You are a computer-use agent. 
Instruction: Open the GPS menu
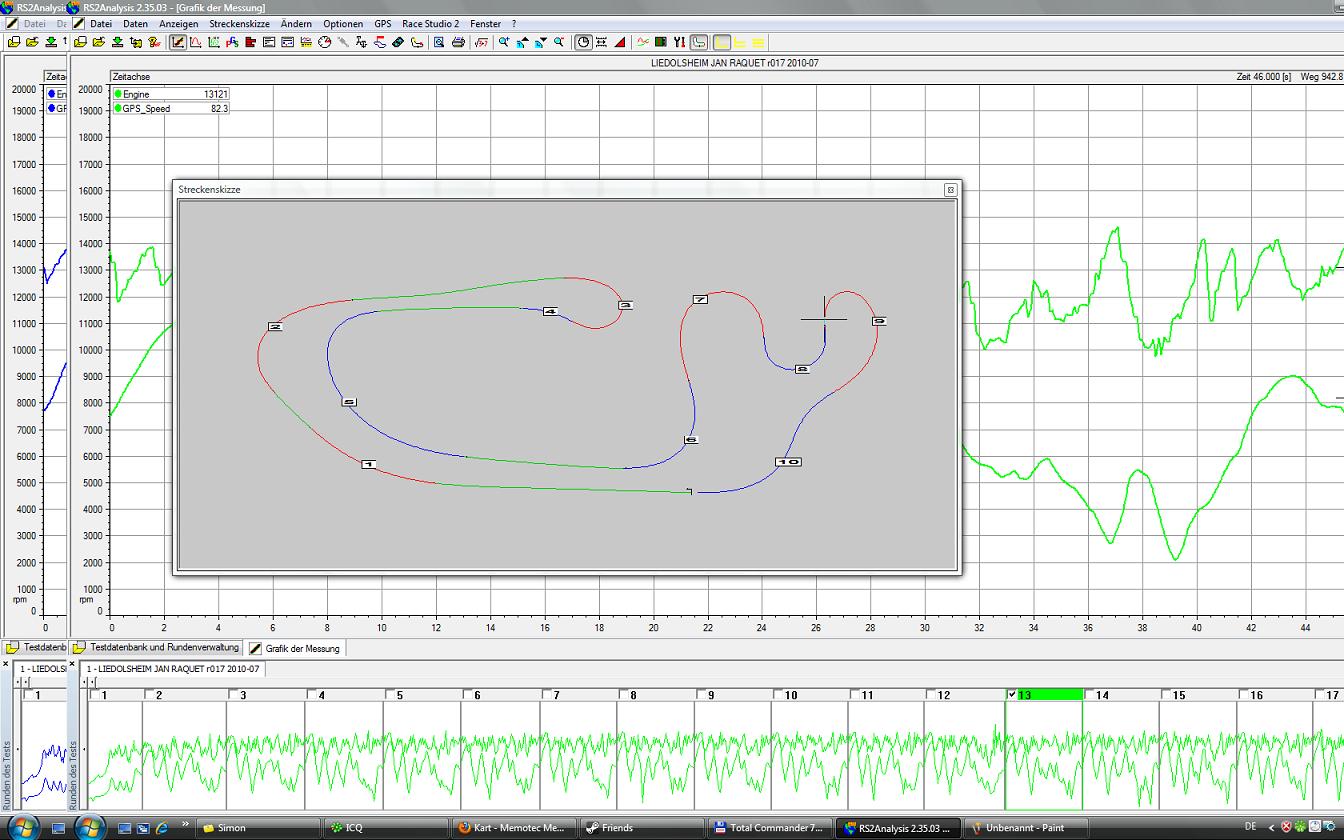point(383,23)
